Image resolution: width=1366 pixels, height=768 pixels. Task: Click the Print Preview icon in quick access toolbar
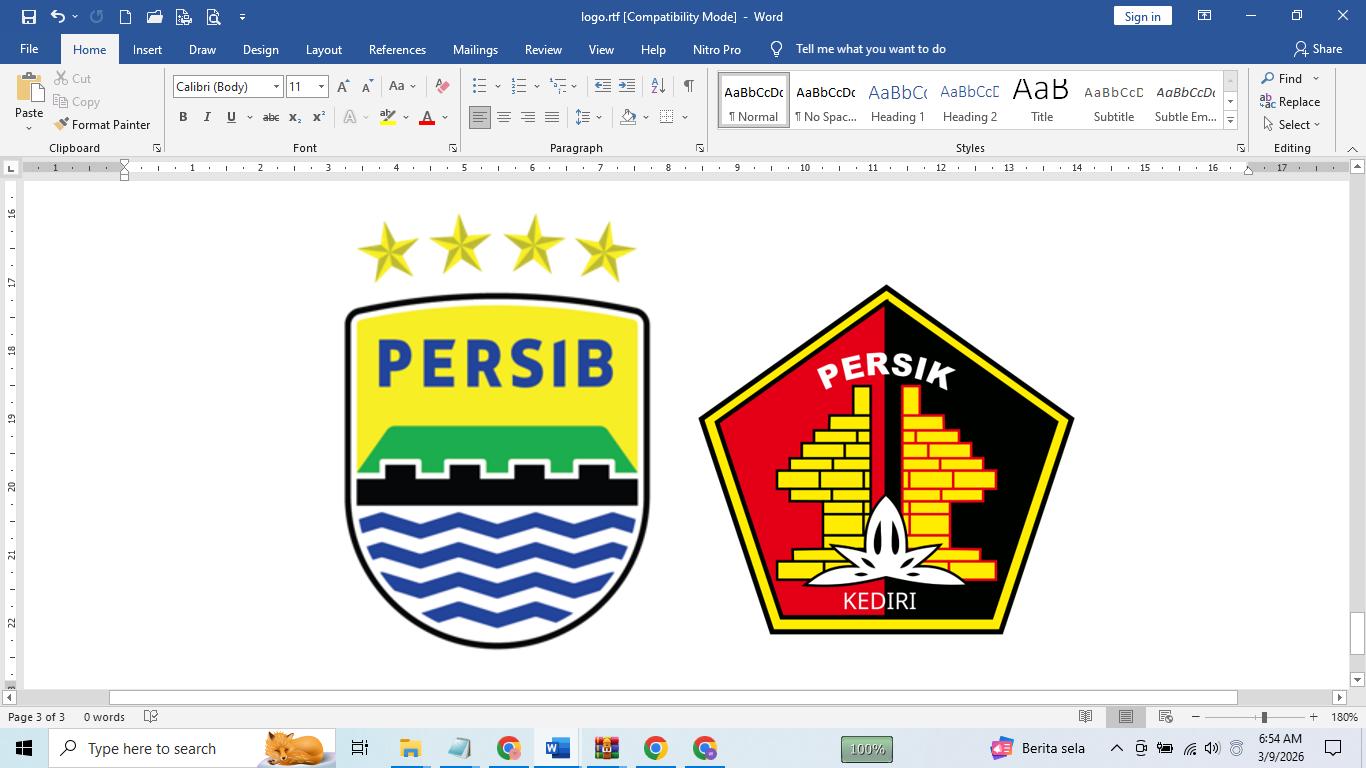point(214,17)
